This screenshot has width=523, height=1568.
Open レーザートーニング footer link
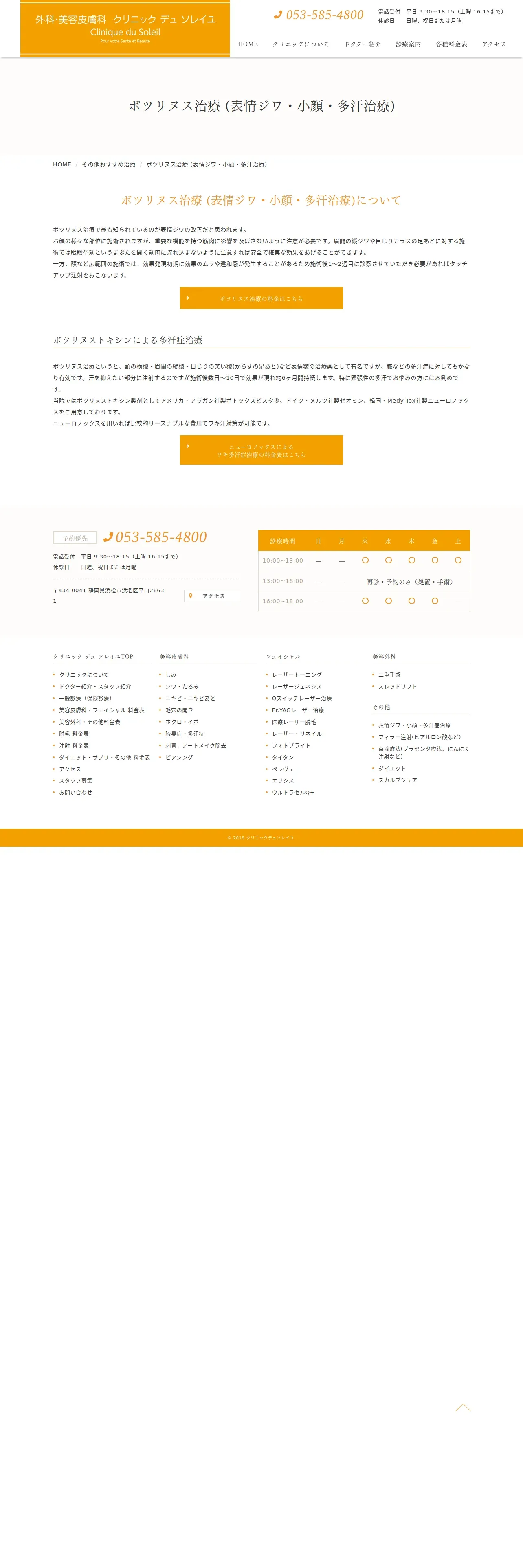click(297, 675)
